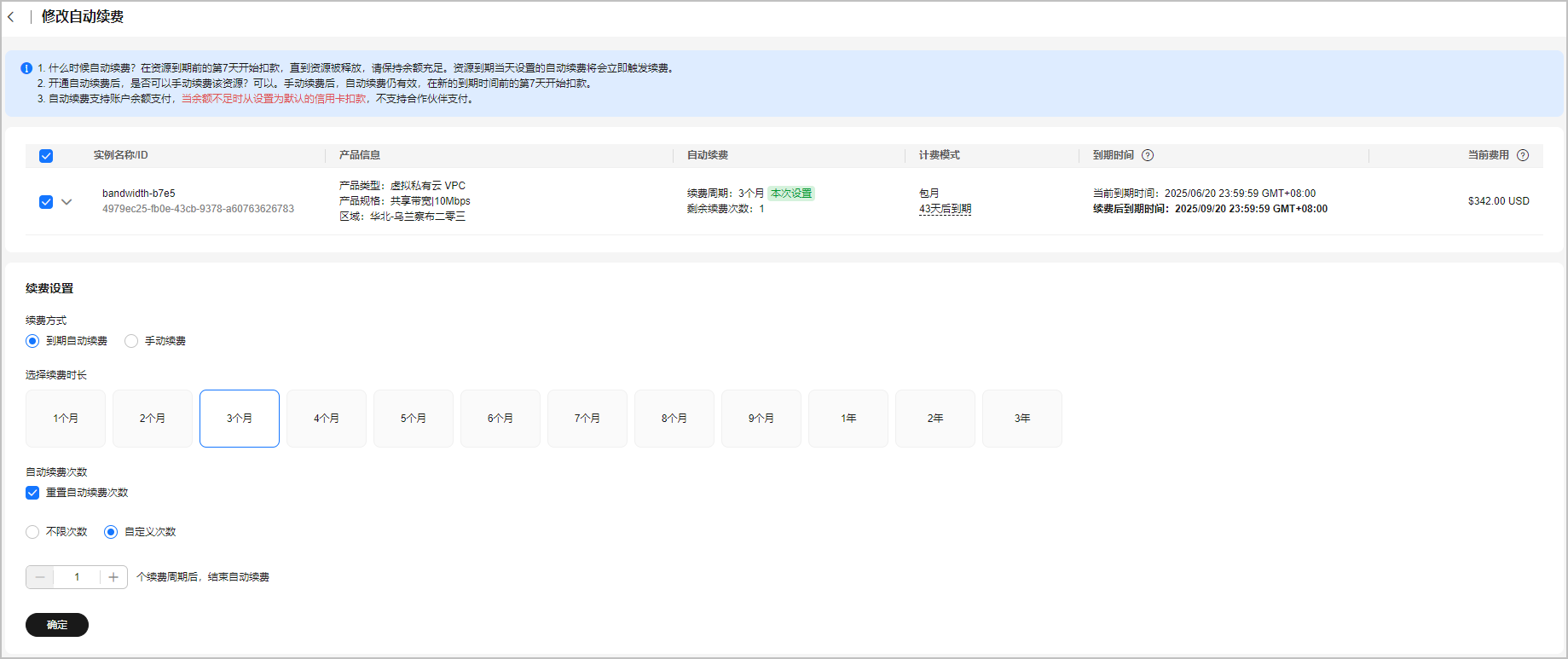
Task: Click help icon next to 到期时间
Action: pyautogui.click(x=1148, y=155)
